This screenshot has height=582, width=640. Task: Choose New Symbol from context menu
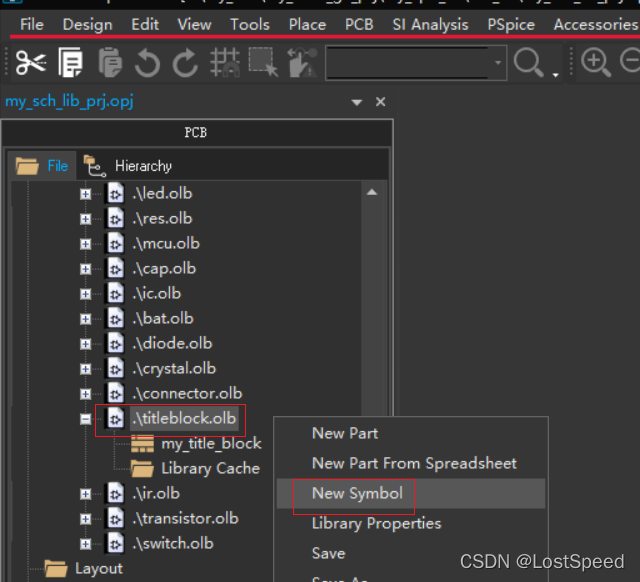(357, 493)
